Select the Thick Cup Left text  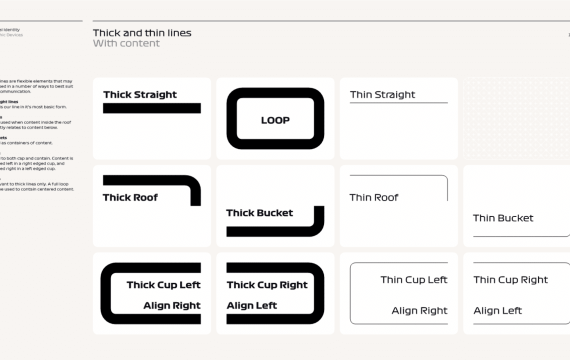[x=164, y=285]
